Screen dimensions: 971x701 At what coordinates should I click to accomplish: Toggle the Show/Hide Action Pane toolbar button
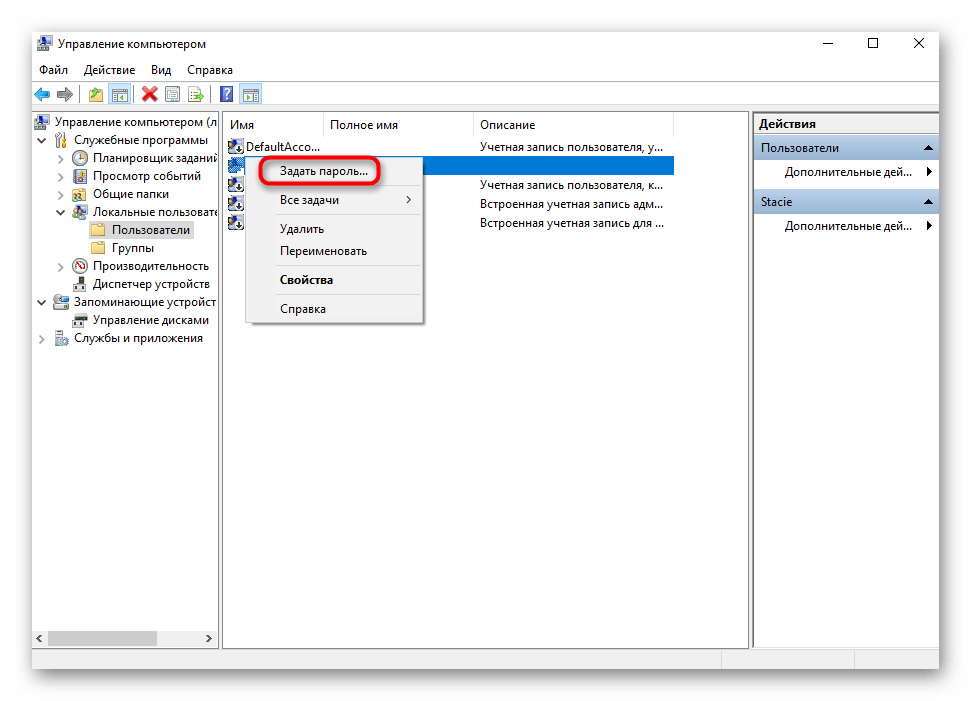tap(250, 95)
